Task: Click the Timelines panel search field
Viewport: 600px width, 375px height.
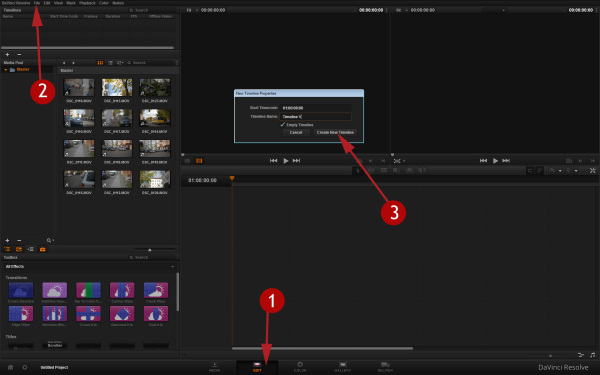Action: (x=152, y=10)
